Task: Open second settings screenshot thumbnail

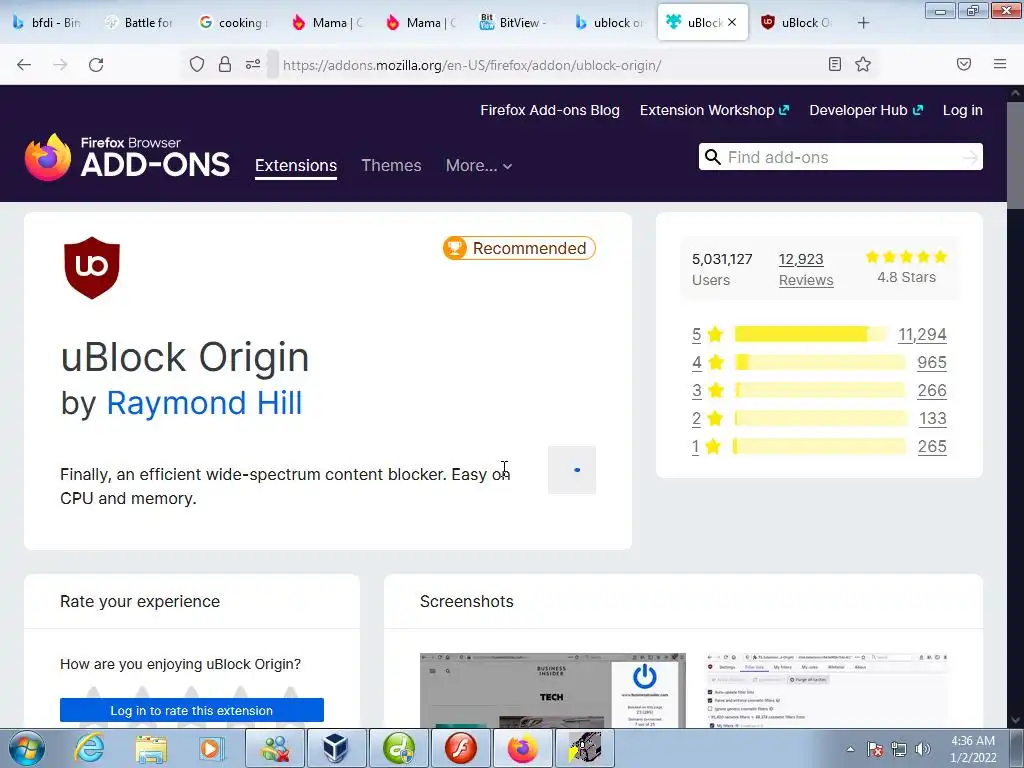Action: (x=827, y=690)
